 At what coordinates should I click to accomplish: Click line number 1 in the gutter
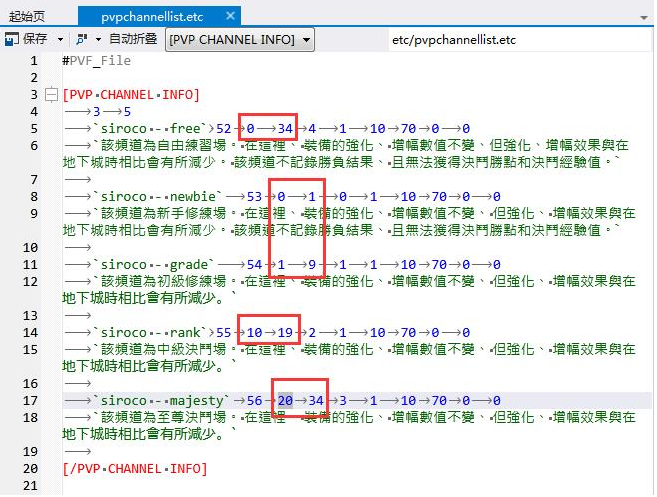pos(34,61)
